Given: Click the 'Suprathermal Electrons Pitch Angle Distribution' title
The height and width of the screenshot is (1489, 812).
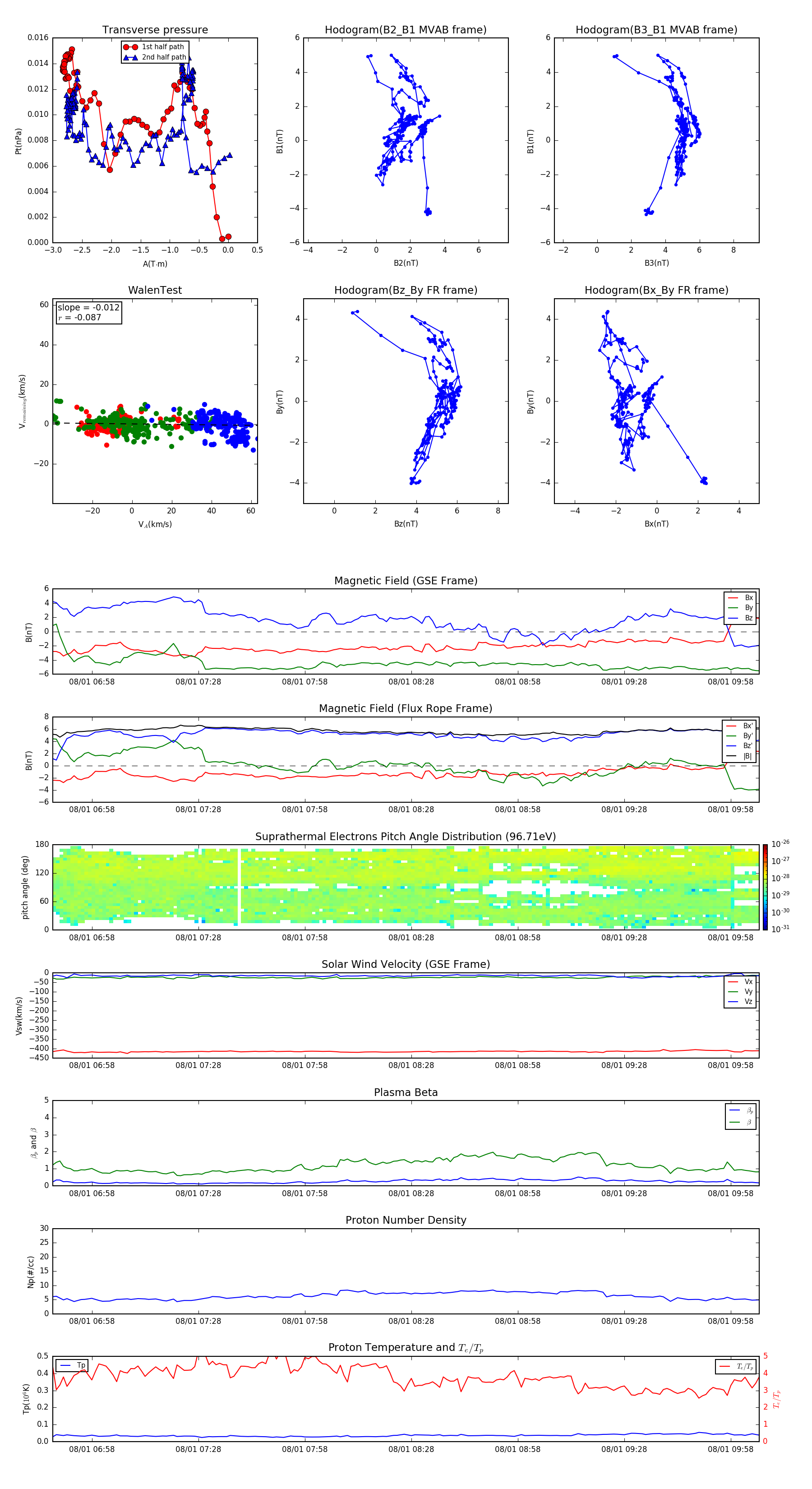Looking at the screenshot, I should [406, 837].
